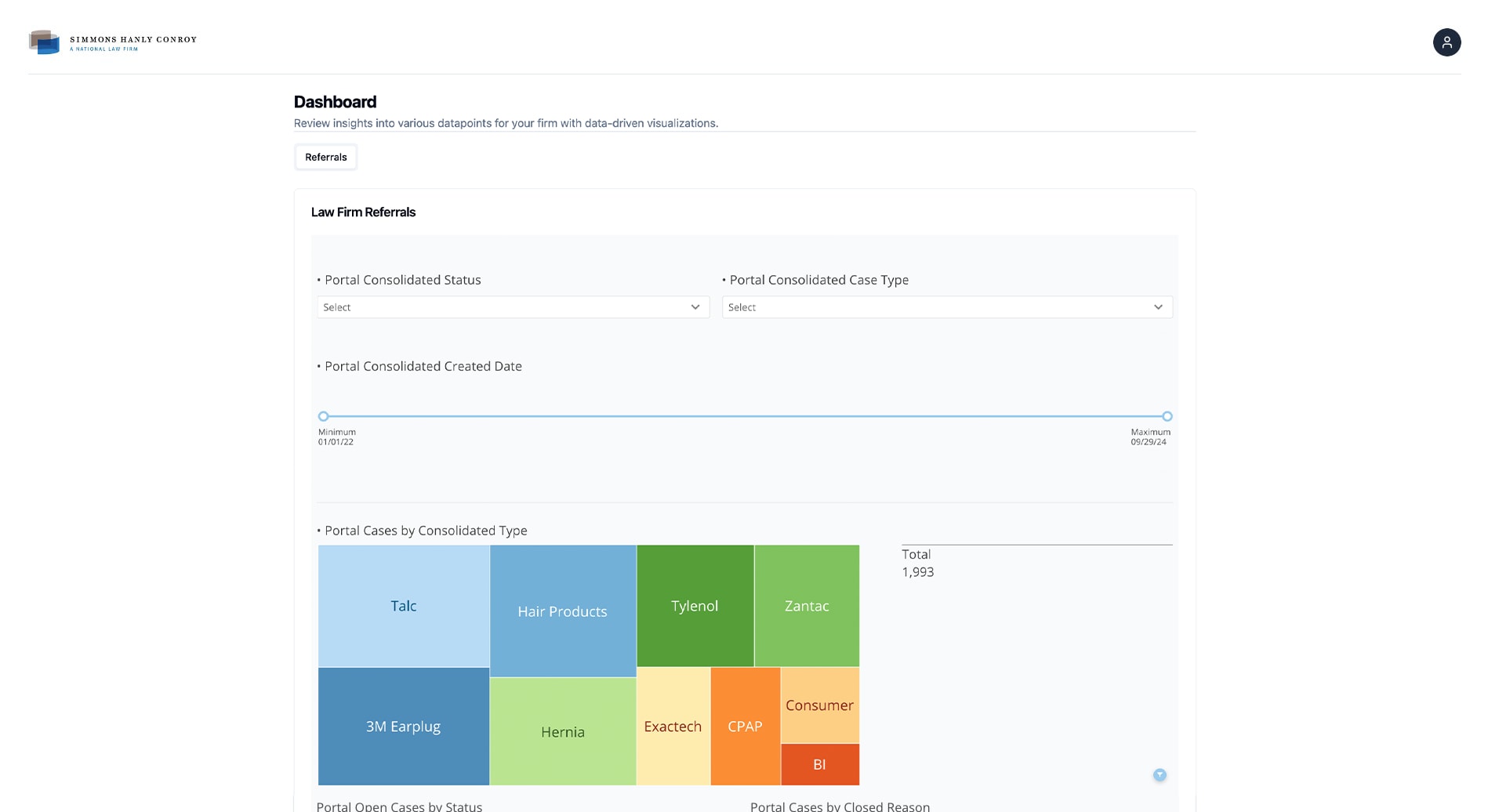1488x812 pixels.
Task: Click the 3M Earplug segment
Action: (x=403, y=726)
